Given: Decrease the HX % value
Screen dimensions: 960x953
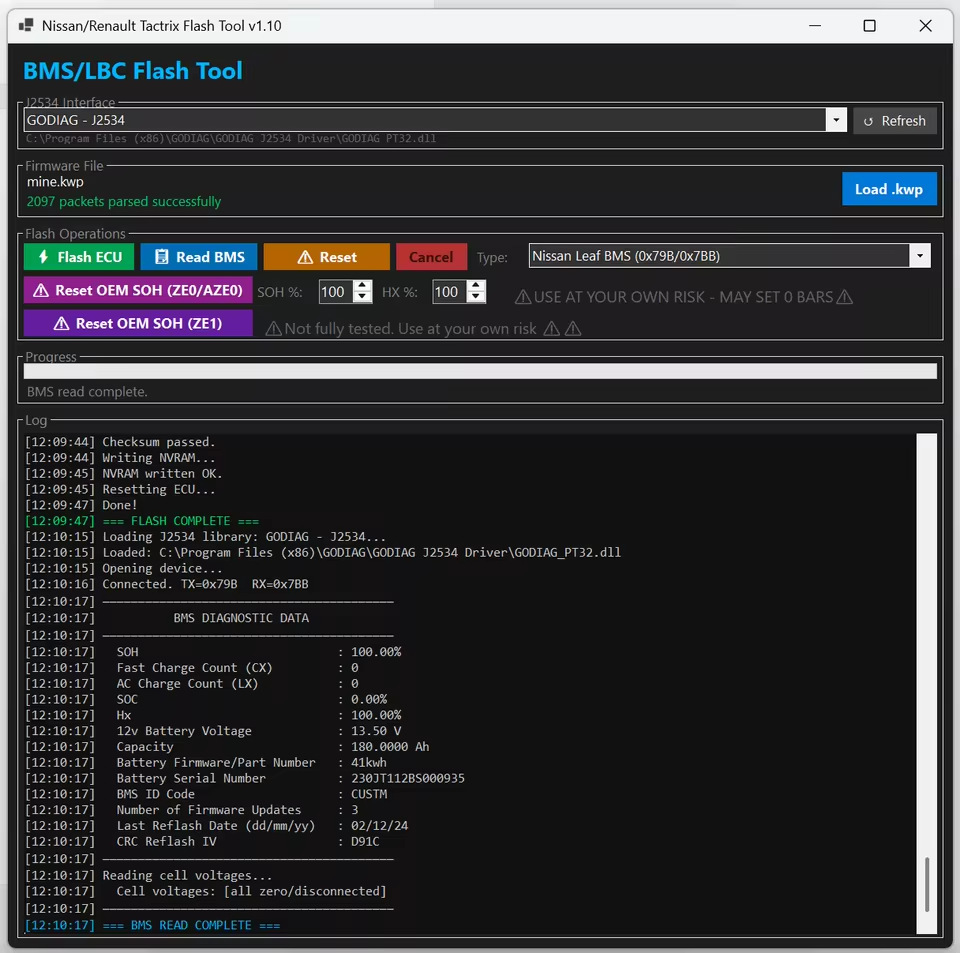Looking at the screenshot, I should pos(476,297).
